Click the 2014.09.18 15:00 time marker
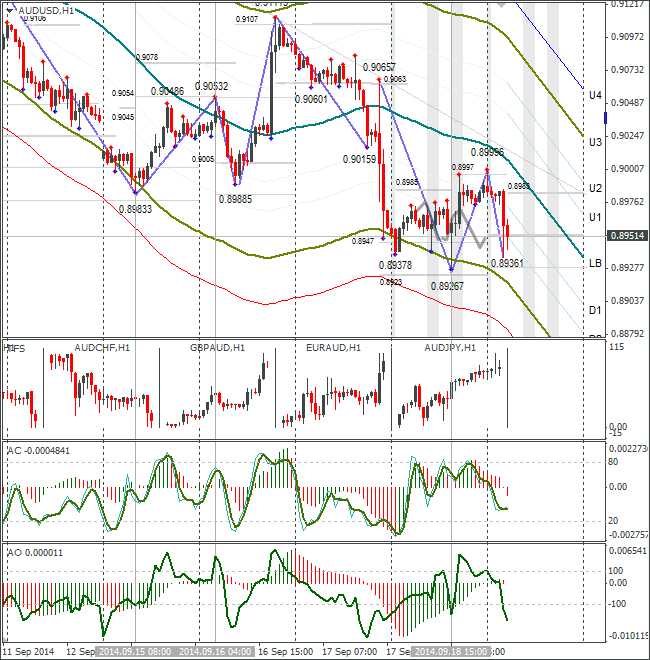The image size is (650, 660). tap(451, 652)
